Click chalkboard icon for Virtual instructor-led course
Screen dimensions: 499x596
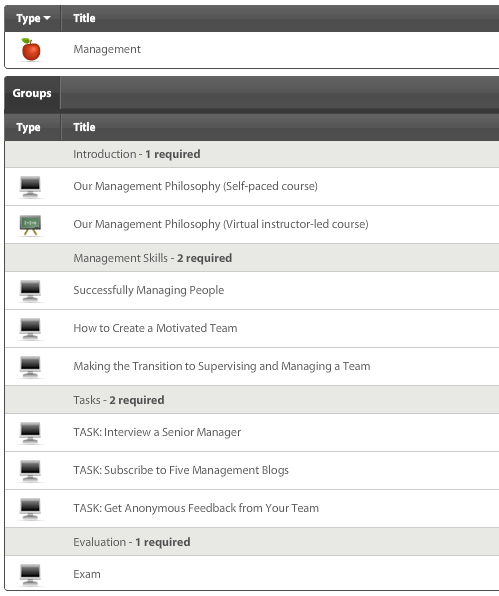30,225
